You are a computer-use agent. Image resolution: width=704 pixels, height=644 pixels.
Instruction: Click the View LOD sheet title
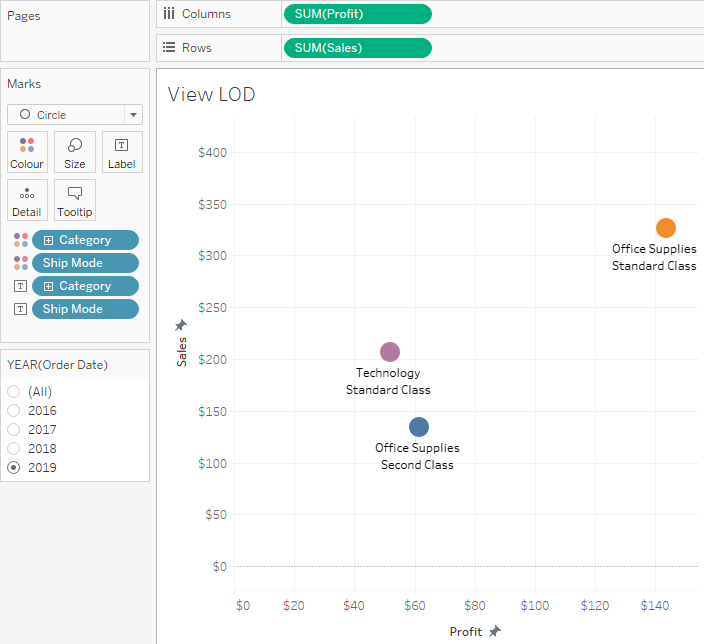[x=212, y=95]
